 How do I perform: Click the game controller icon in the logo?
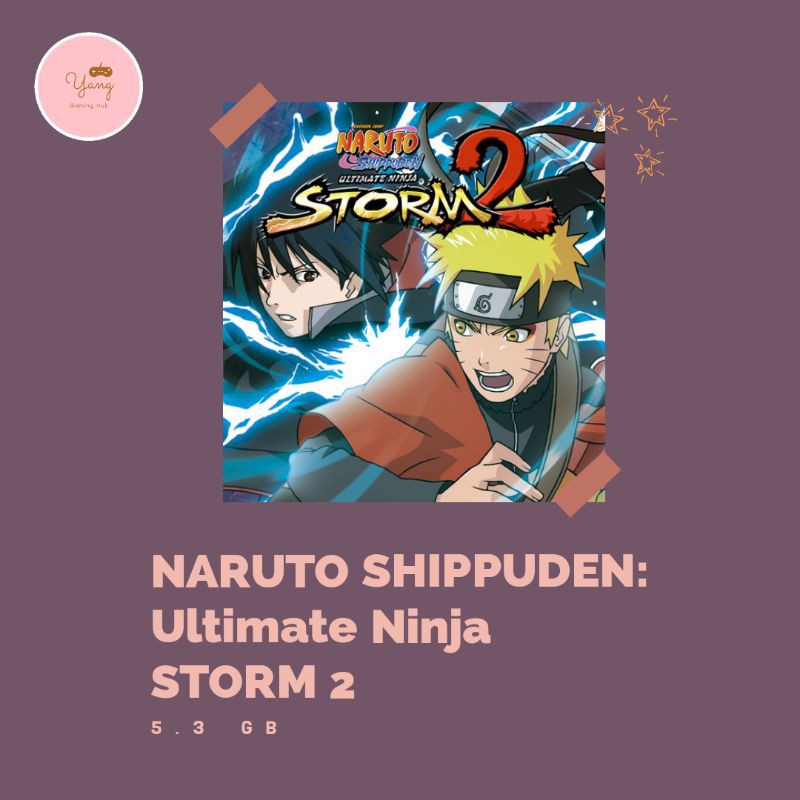100,71
